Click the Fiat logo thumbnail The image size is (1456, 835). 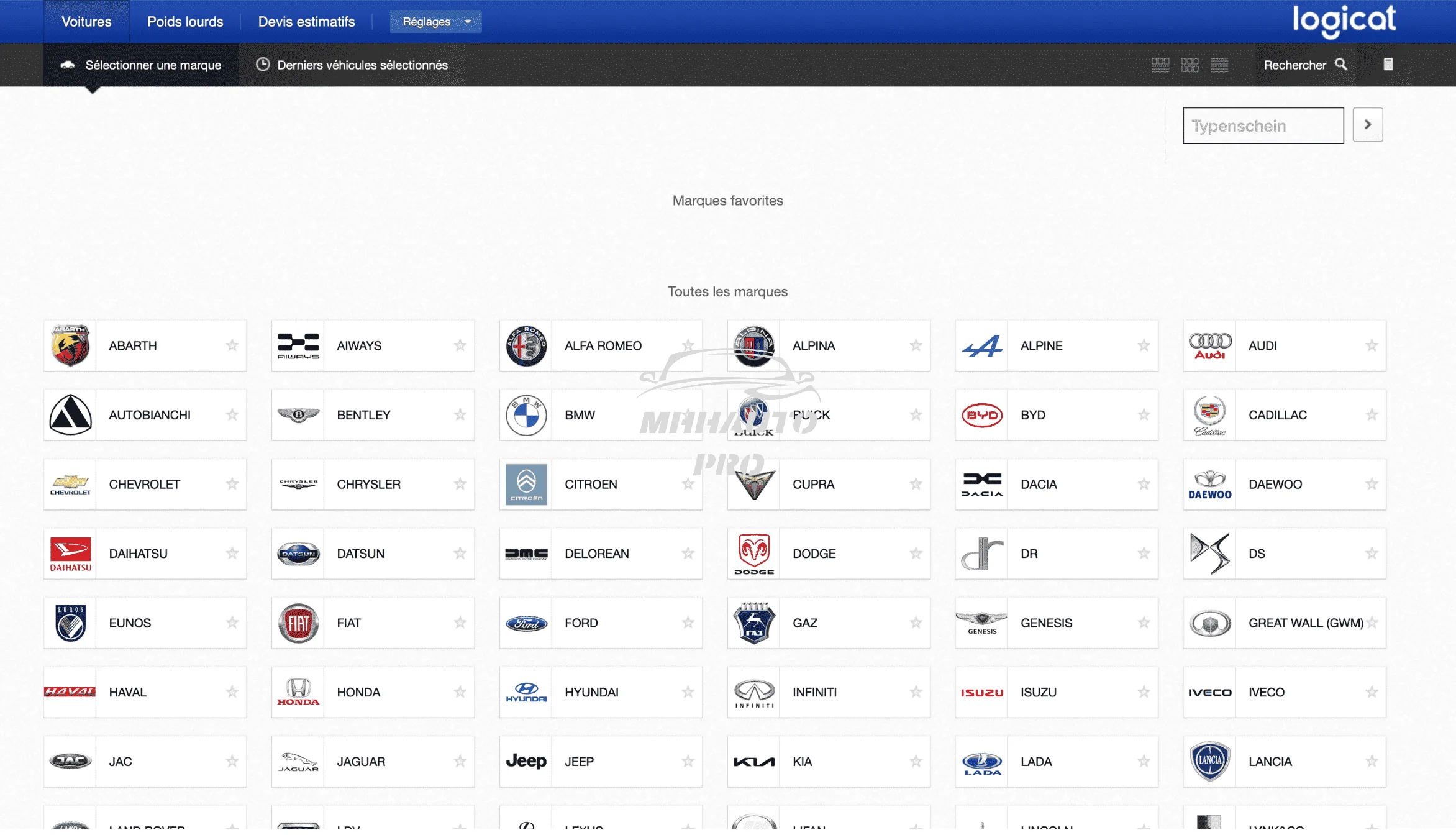(298, 623)
